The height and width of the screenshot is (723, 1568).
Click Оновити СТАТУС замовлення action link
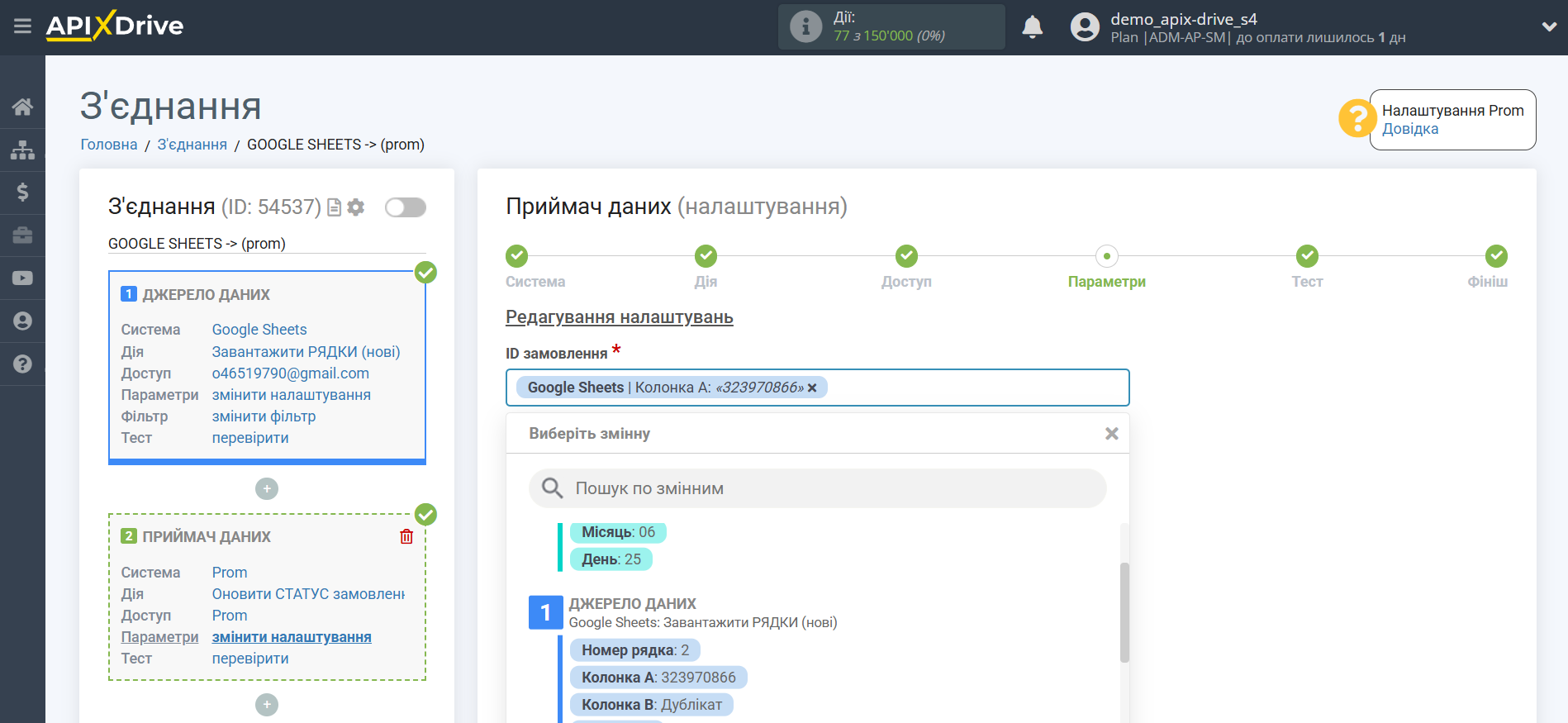click(x=308, y=594)
